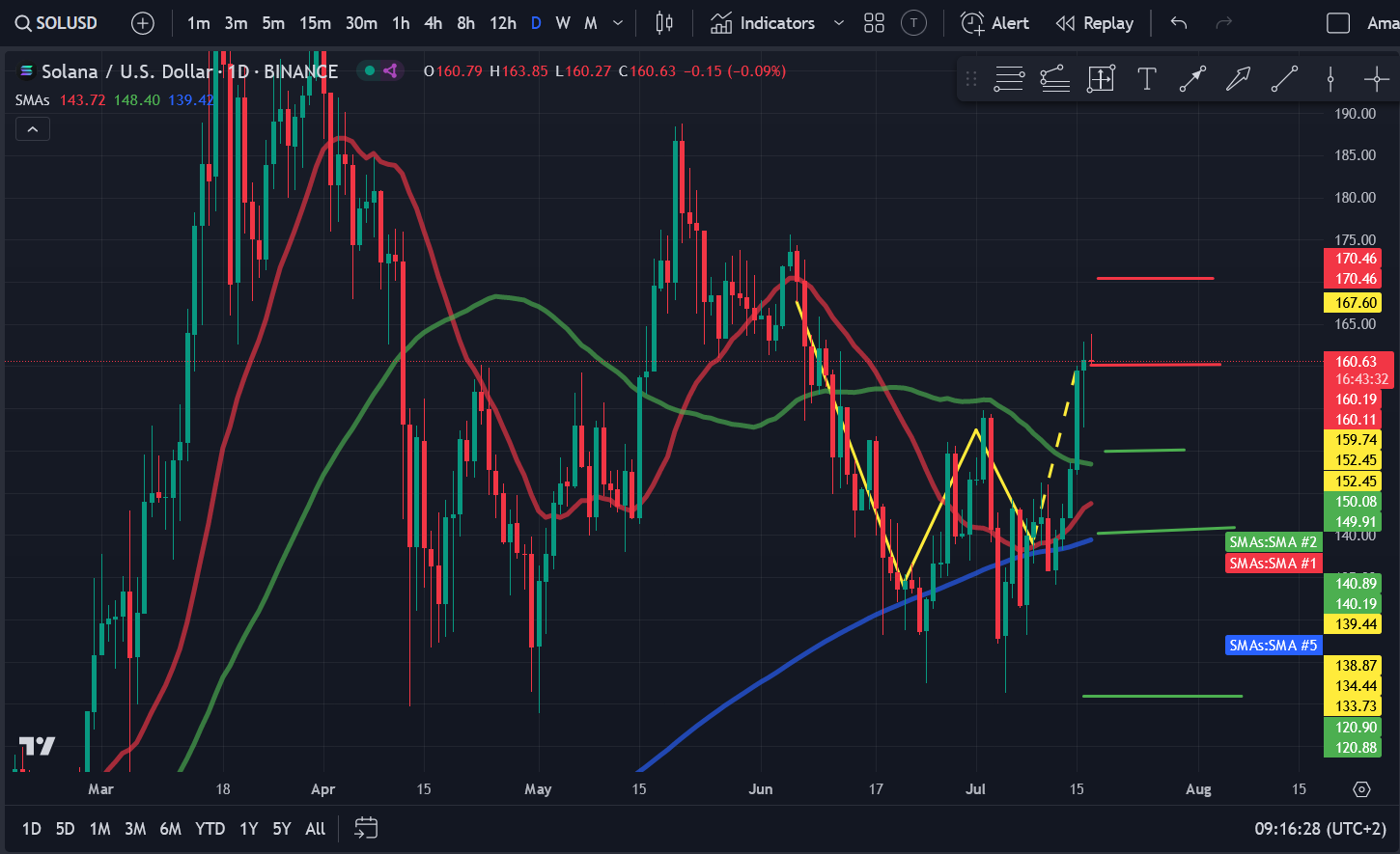
Task: Click the SMAs indicator legend label
Action: 33,100
